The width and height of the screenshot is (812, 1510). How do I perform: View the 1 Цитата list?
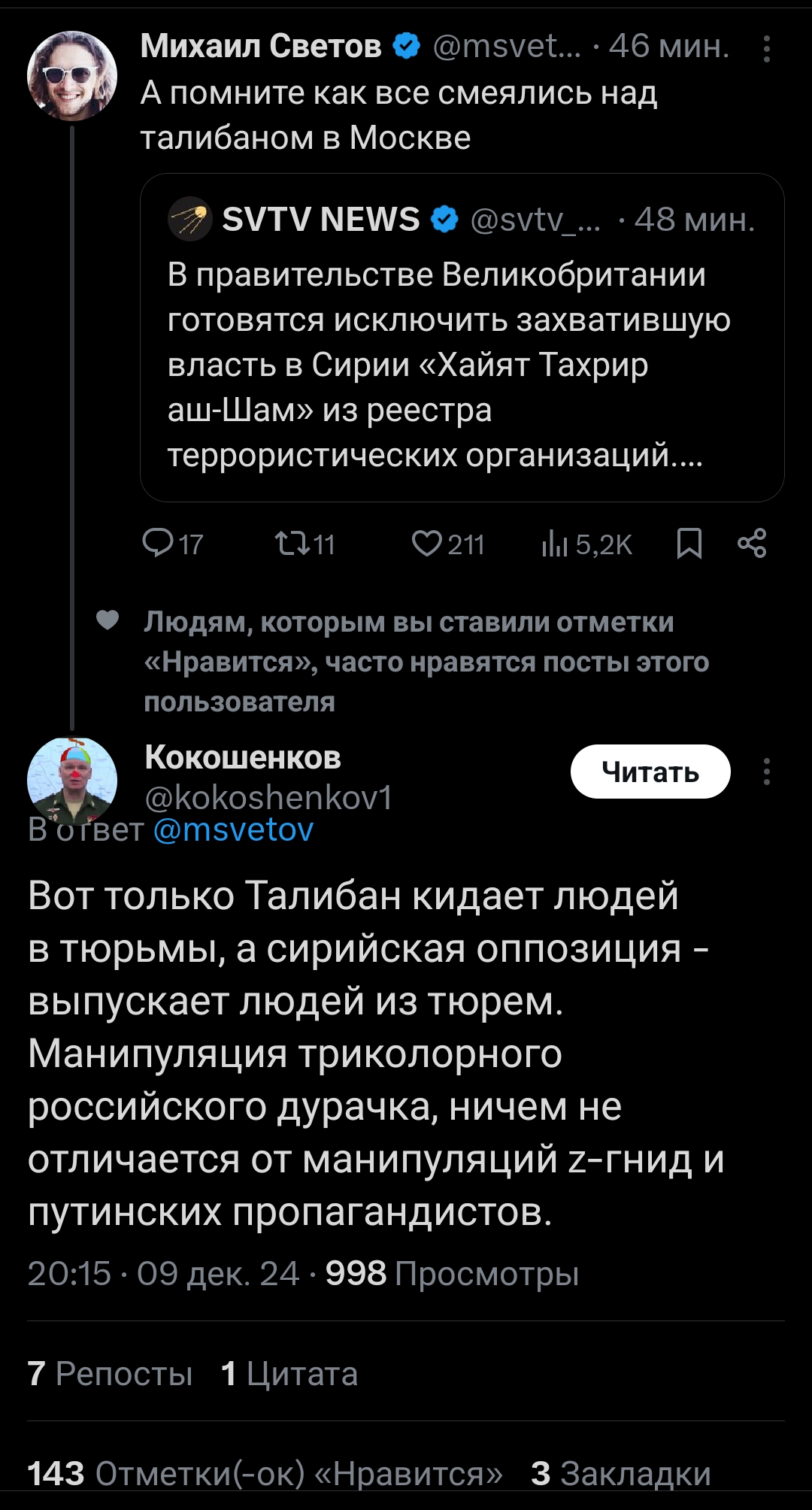[x=289, y=1374]
